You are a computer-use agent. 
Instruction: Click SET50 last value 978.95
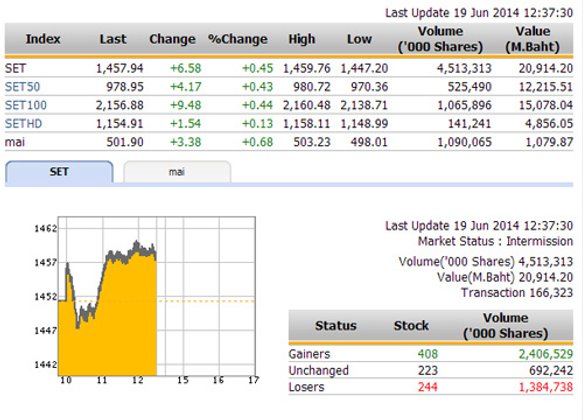(x=125, y=87)
